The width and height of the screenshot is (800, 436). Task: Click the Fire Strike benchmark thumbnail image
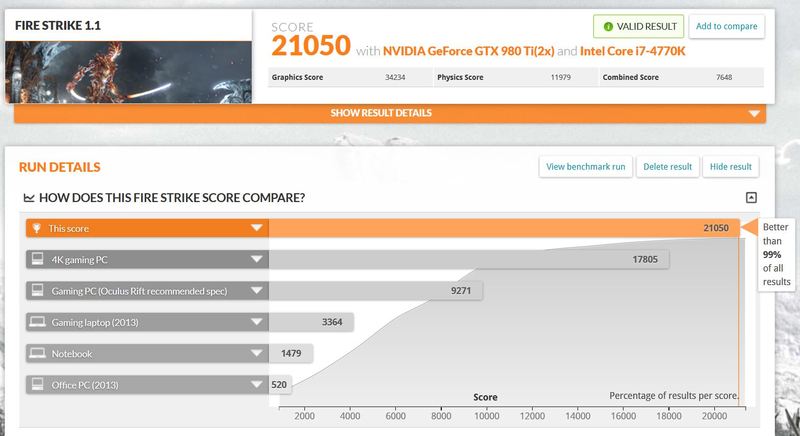(x=129, y=72)
